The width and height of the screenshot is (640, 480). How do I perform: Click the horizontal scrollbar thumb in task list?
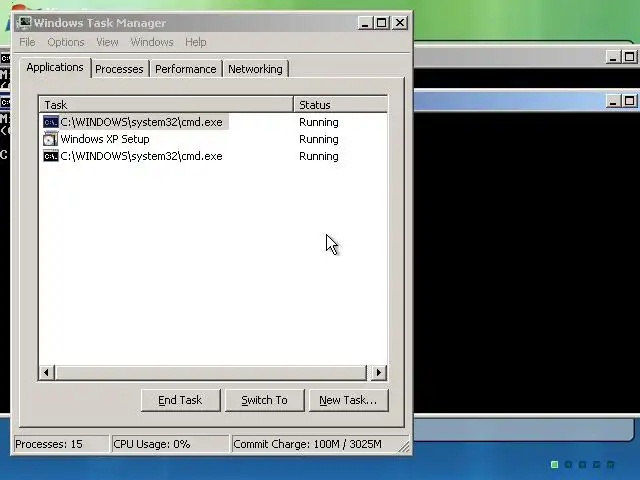click(x=211, y=372)
